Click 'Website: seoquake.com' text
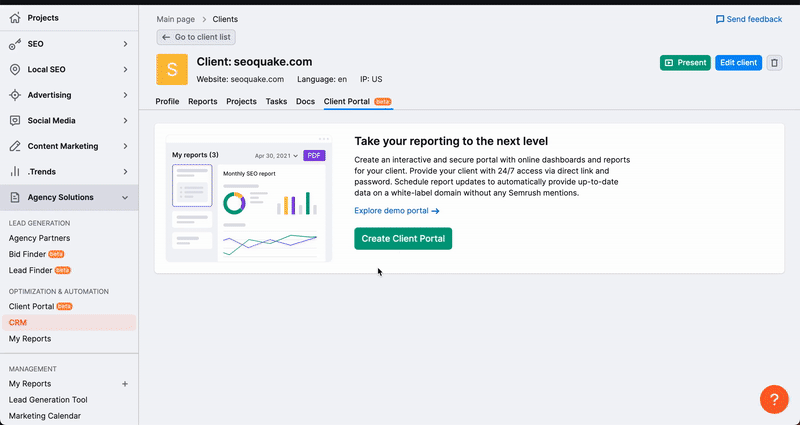 pos(240,79)
